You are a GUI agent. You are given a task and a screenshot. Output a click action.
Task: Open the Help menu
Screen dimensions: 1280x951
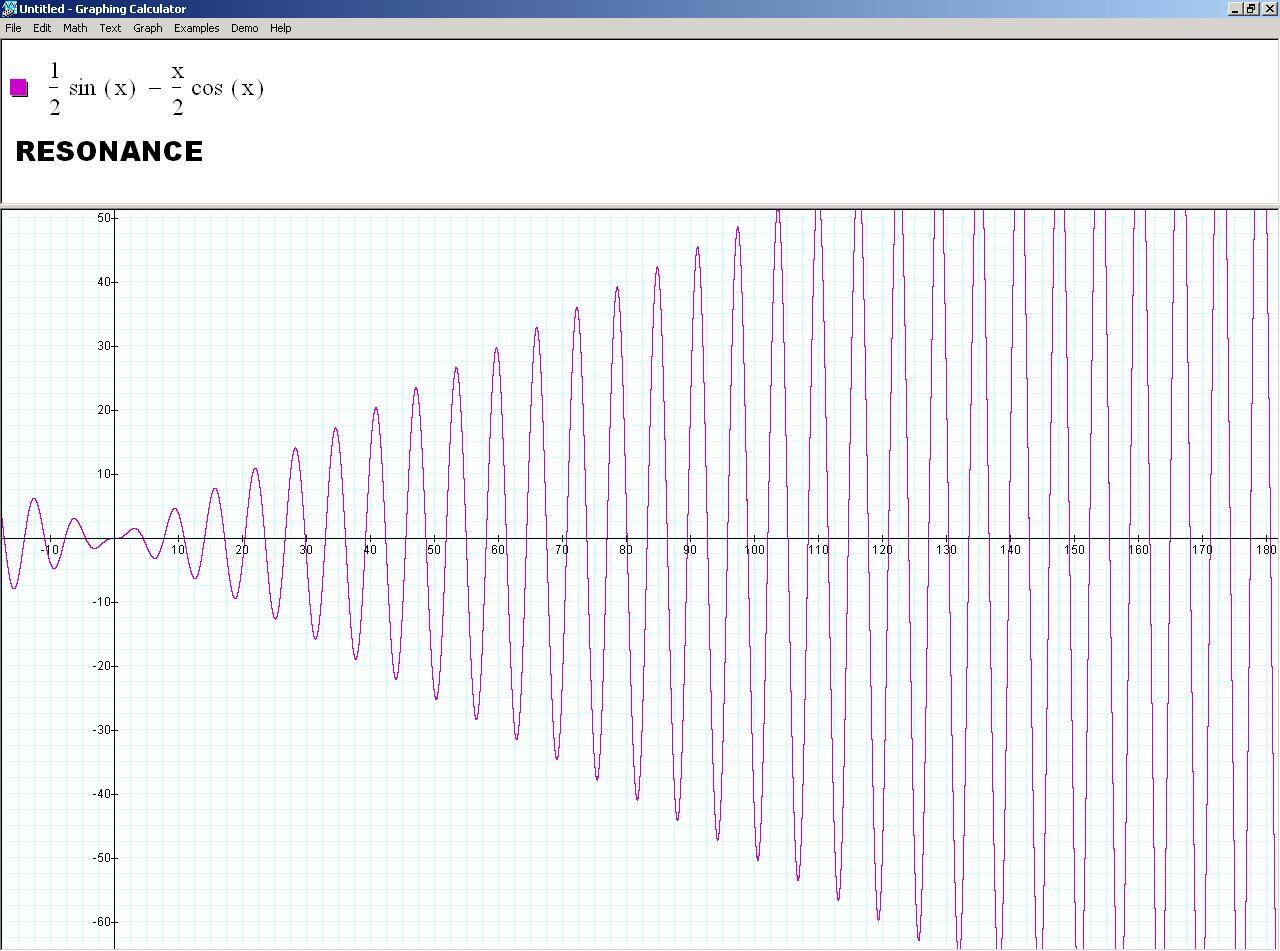coord(281,28)
